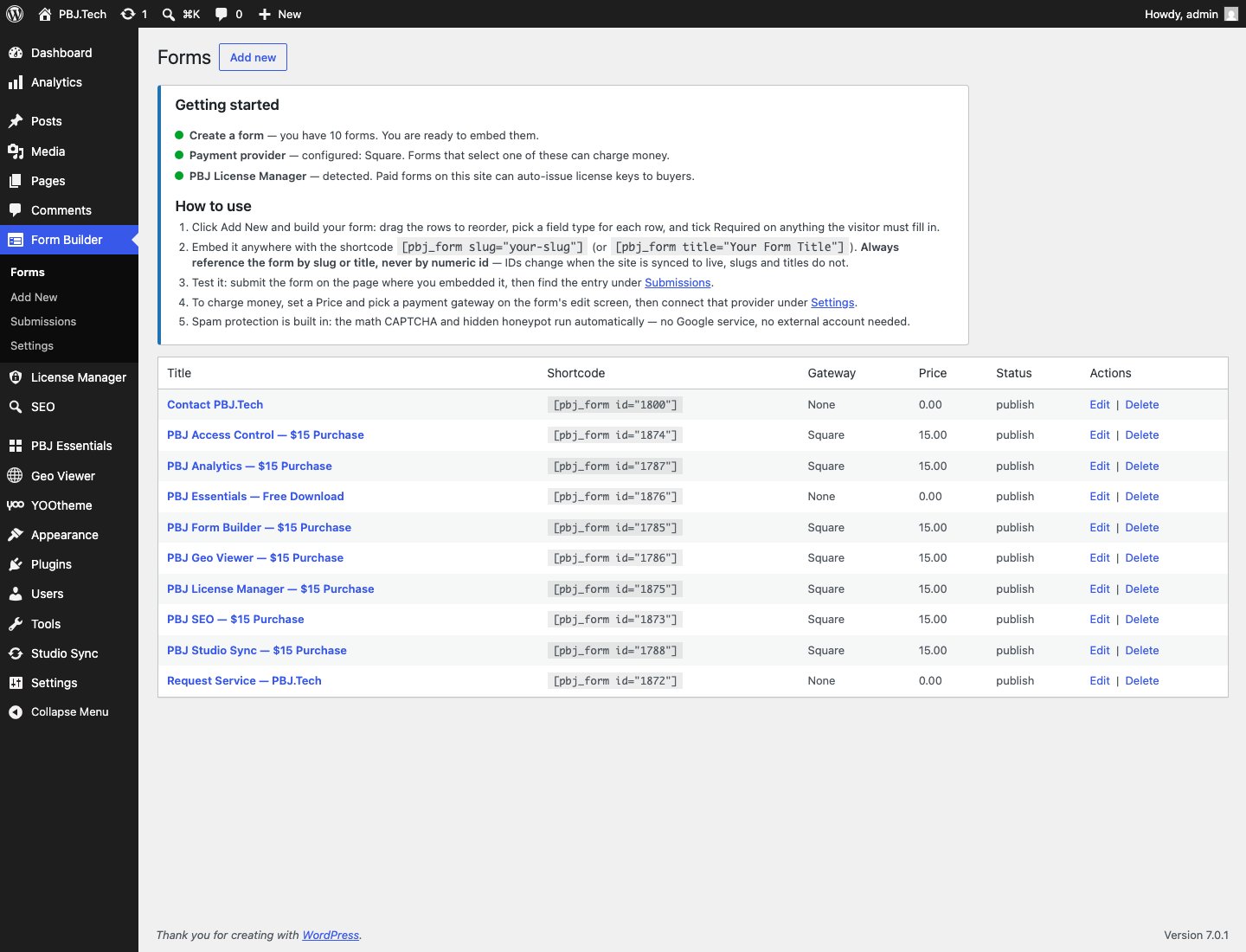Click the Geo Viewer globe icon
Image resolution: width=1246 pixels, height=952 pixels.
pyautogui.click(x=16, y=476)
